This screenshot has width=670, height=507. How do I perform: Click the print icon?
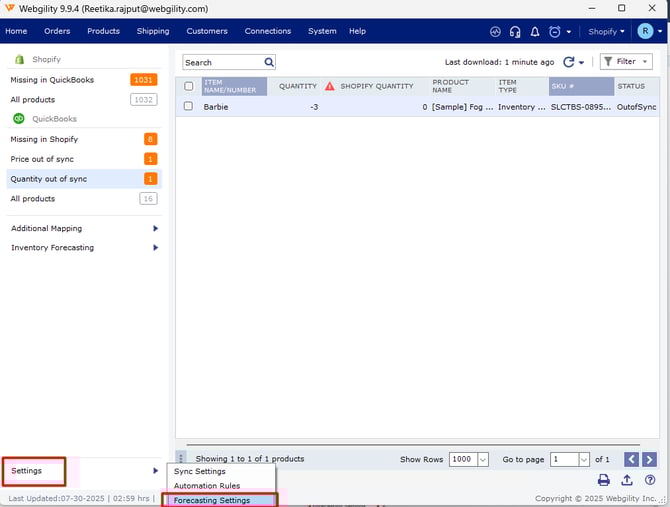604,480
